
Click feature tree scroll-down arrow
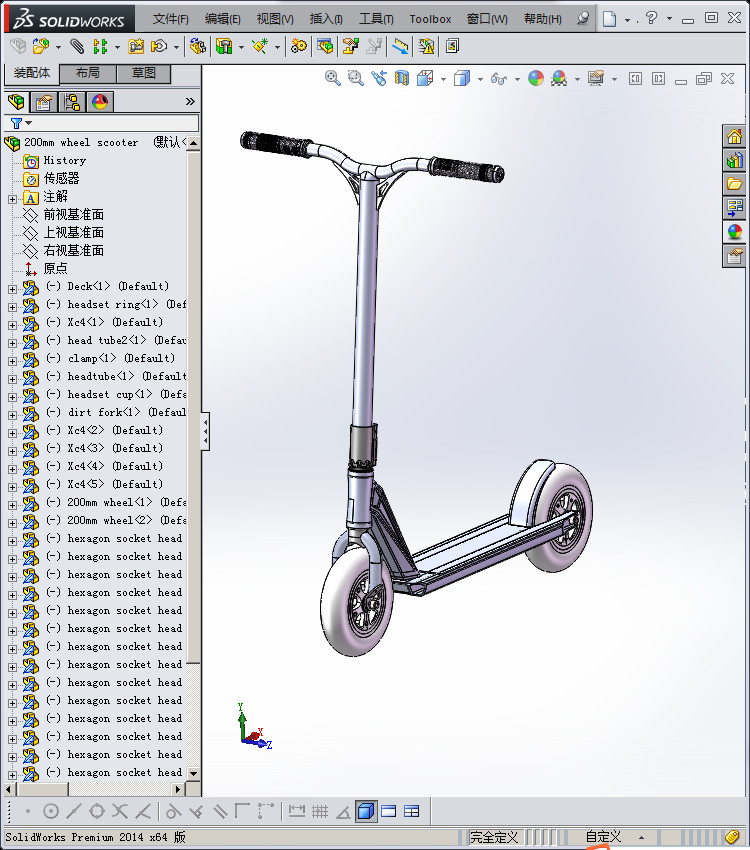pos(193,774)
